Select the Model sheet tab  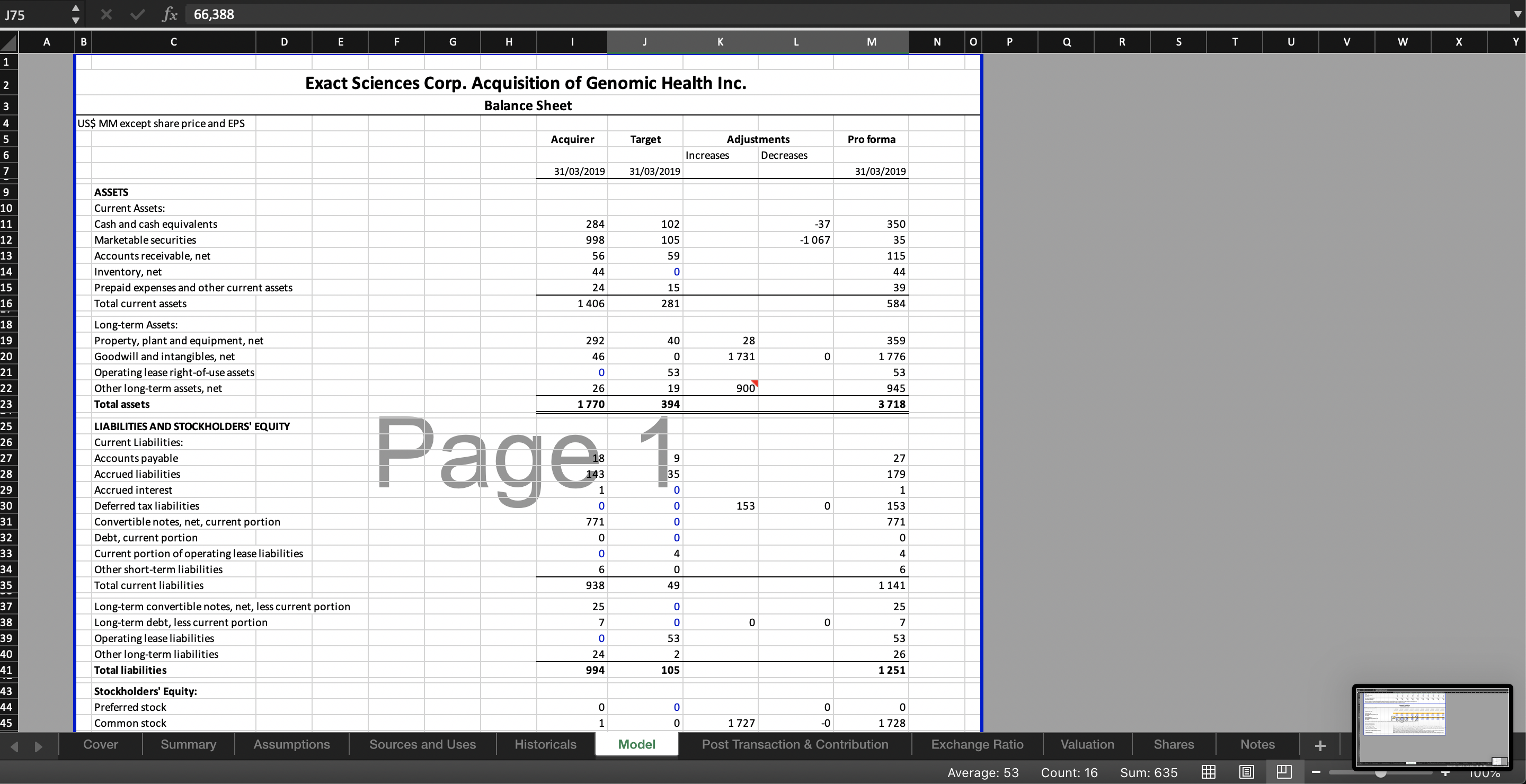[x=636, y=744]
